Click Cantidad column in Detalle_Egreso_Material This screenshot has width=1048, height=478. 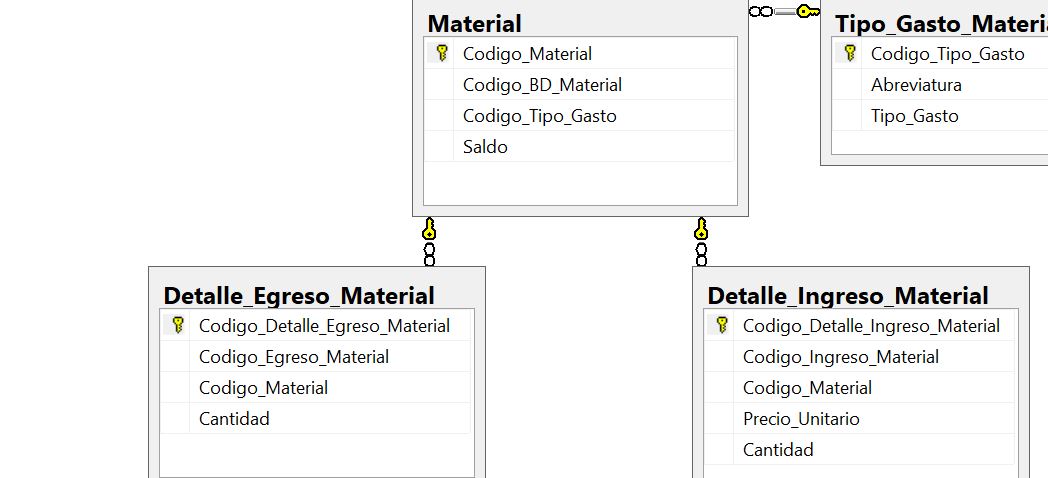coord(316,419)
